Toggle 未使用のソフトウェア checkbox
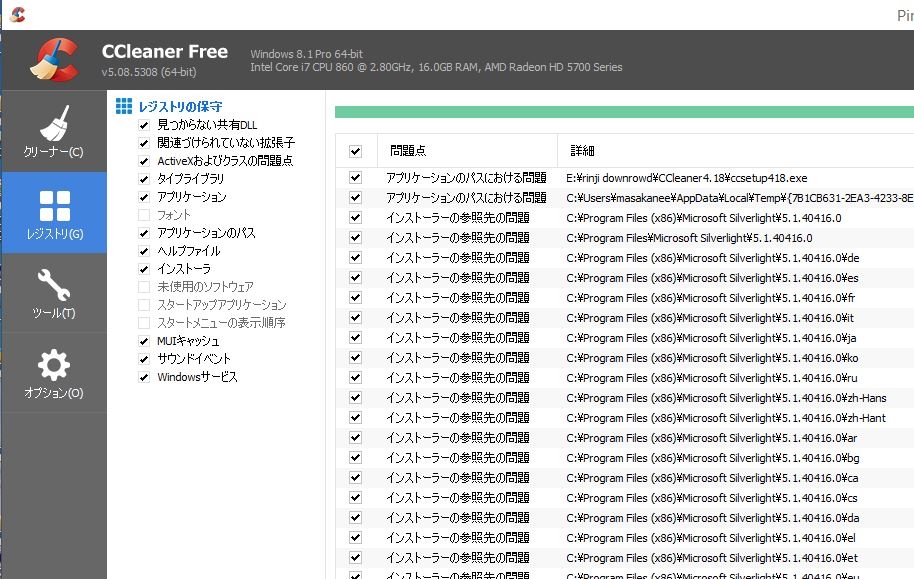 click(x=144, y=287)
